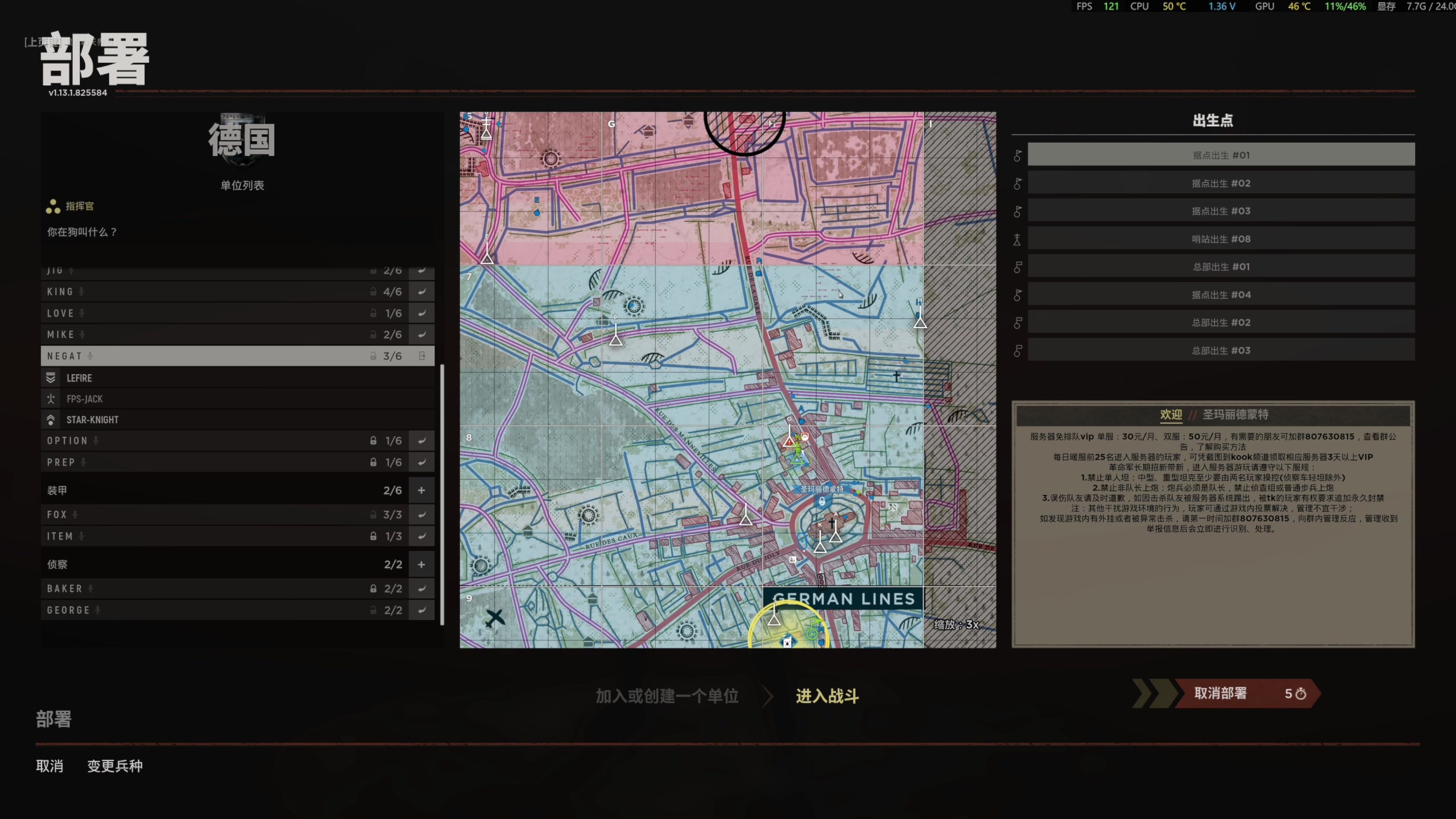The width and height of the screenshot is (1456, 819).
Task: Expand the KING squad row
Action: pyautogui.click(x=225, y=292)
